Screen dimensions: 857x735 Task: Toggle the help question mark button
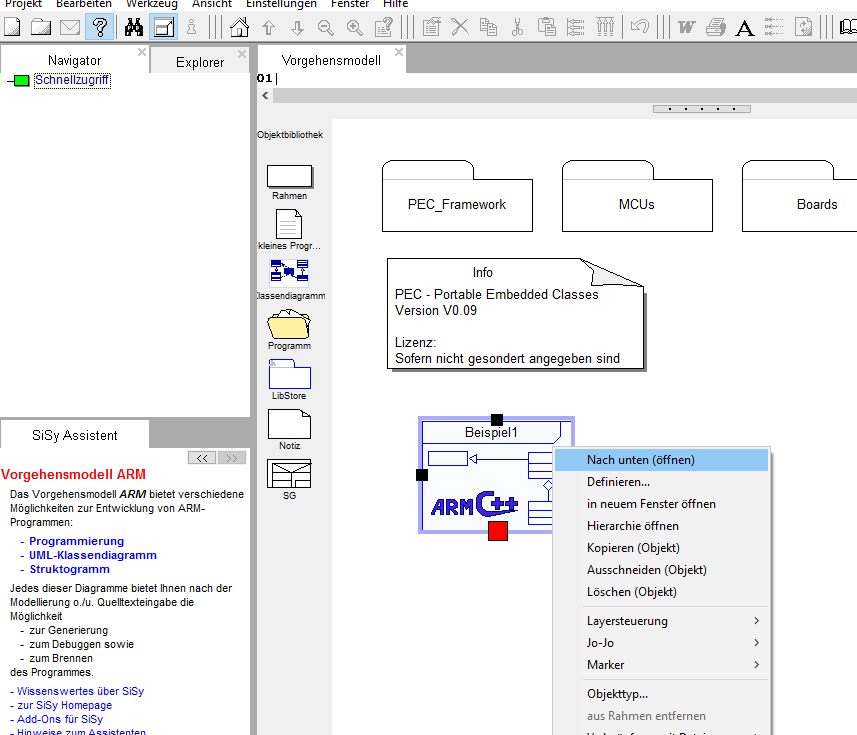[x=99, y=27]
